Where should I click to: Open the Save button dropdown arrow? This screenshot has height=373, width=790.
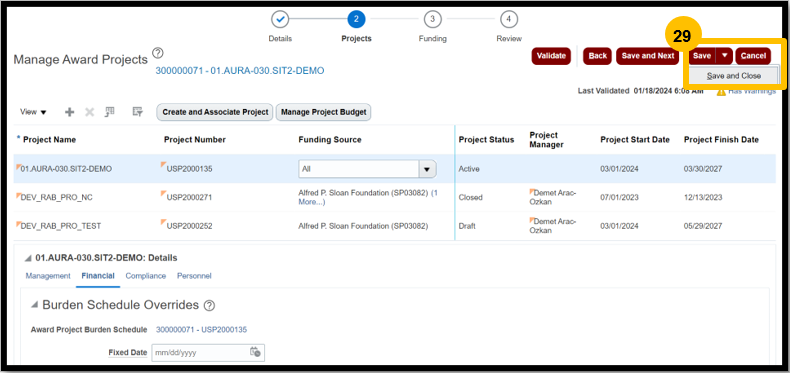tap(725, 56)
